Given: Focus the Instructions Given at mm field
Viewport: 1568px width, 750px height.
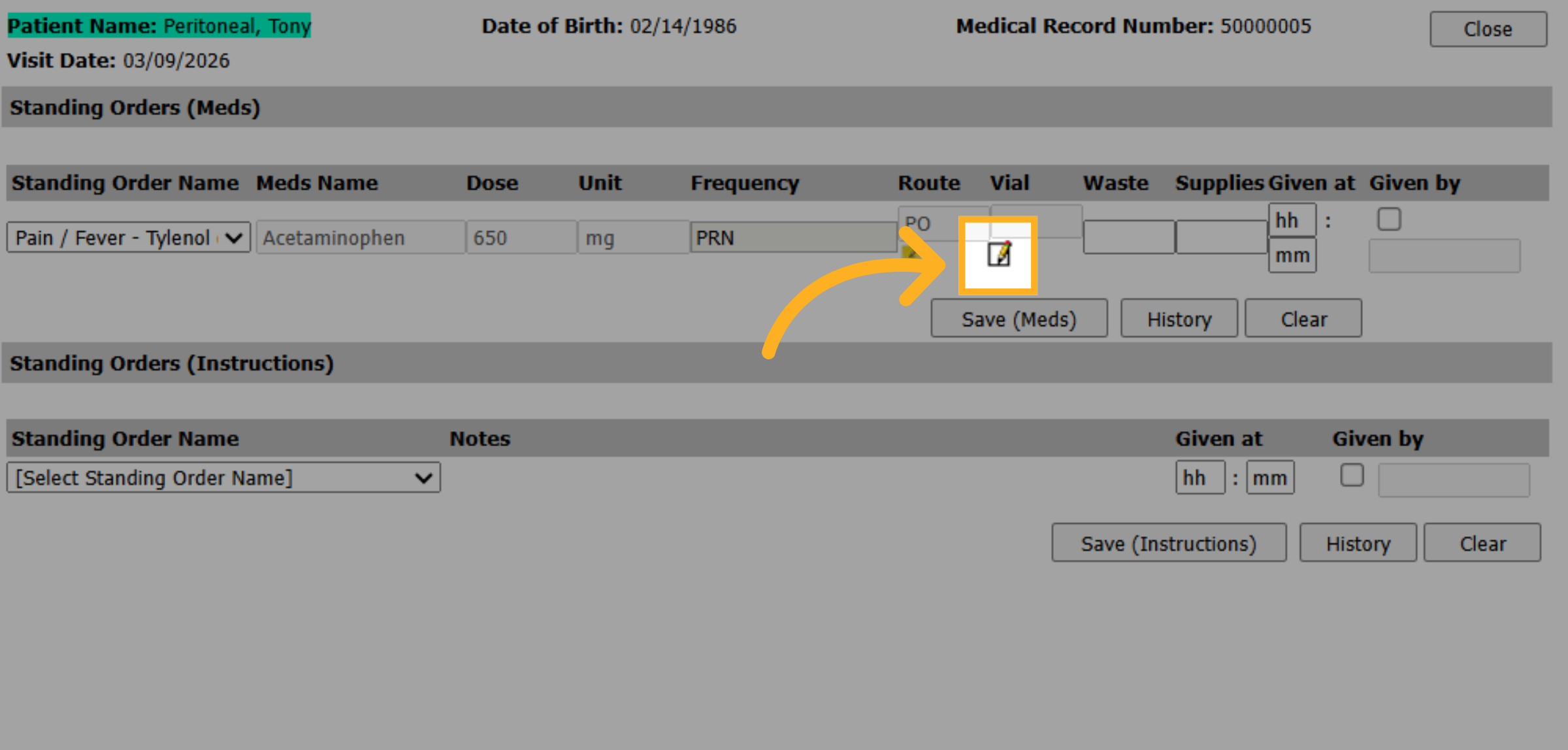Looking at the screenshot, I should click(x=1270, y=478).
